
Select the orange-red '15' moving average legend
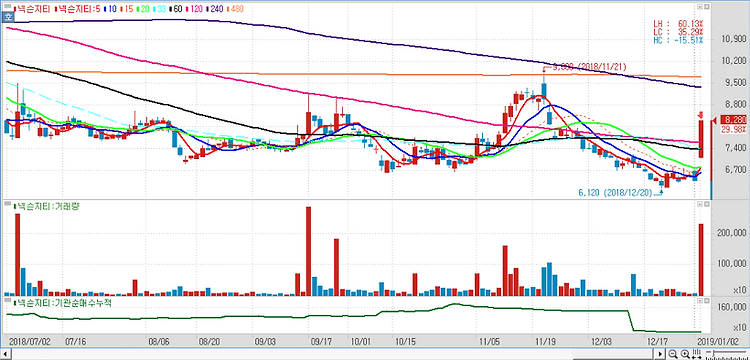127,9
